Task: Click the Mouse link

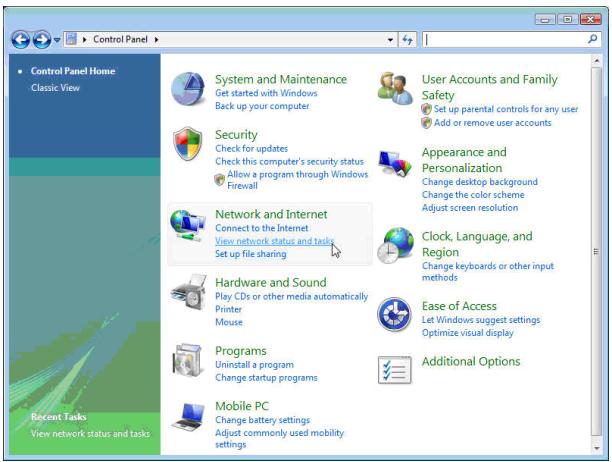Action: 229,322
